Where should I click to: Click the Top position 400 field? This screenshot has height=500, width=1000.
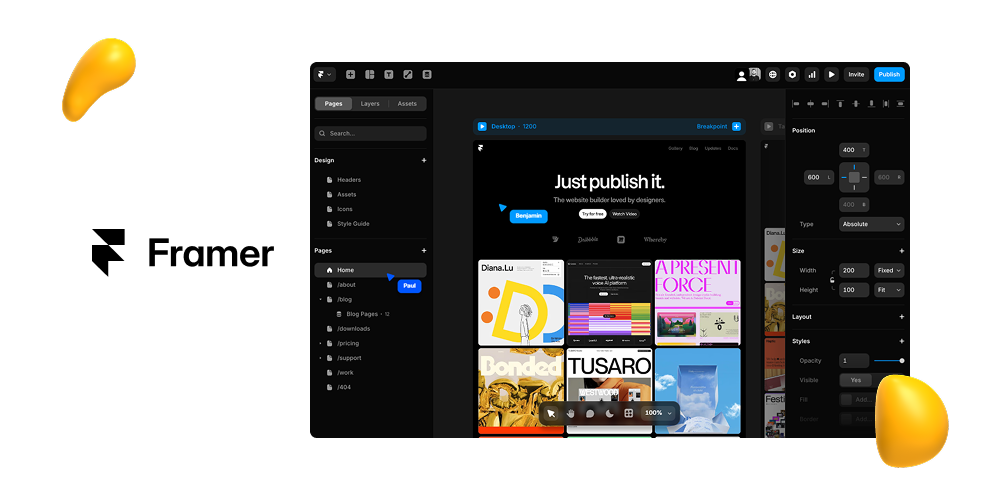854,150
